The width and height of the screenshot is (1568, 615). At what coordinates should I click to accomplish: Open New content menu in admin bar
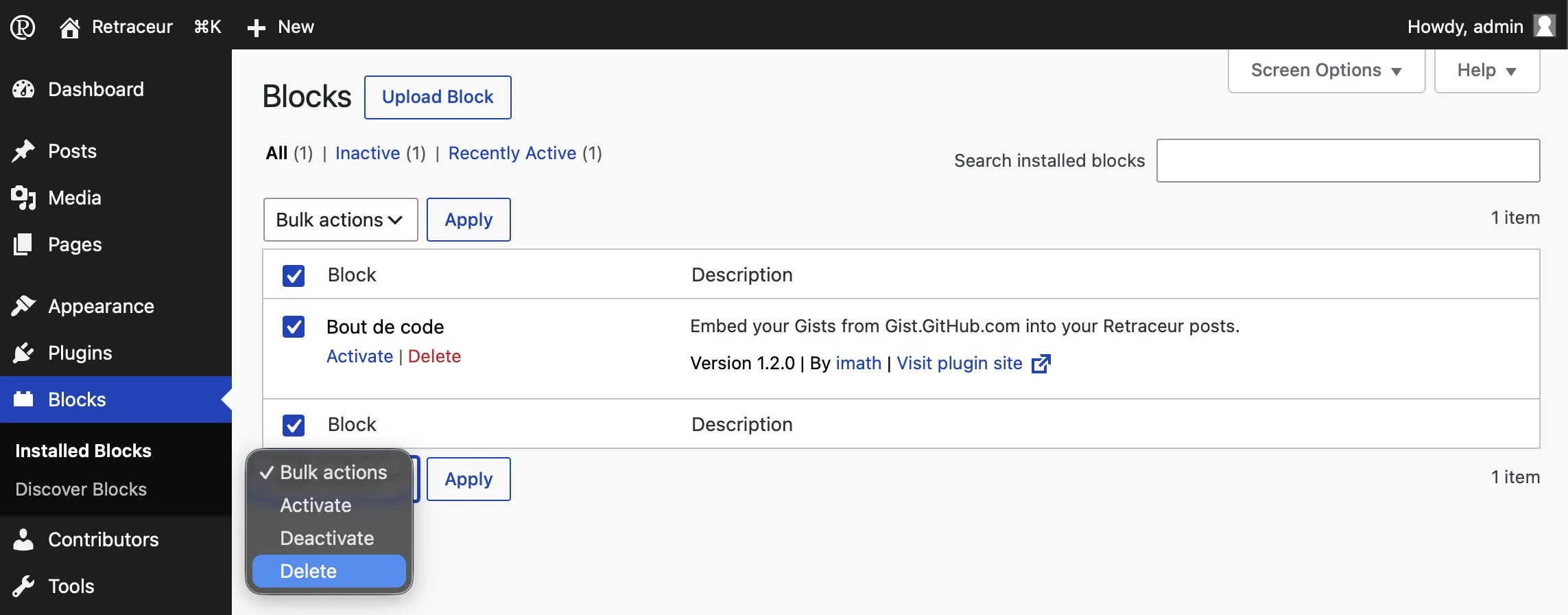point(281,27)
